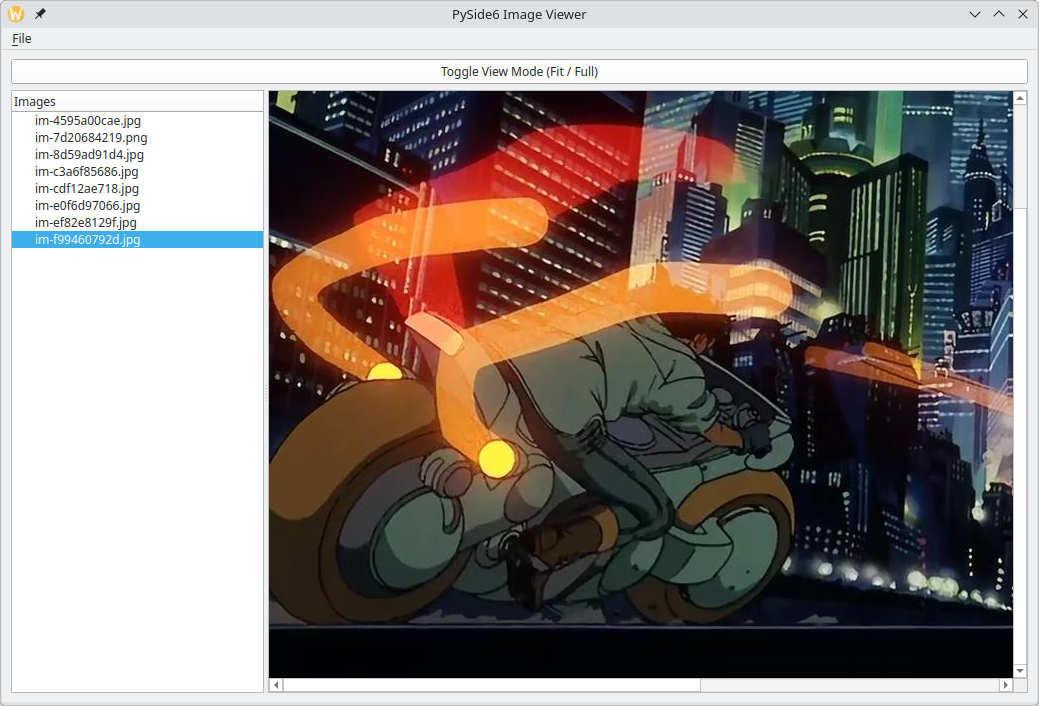Maximize the image viewer window
Screen dimensions: 1039x706
pyautogui.click(x=999, y=14)
